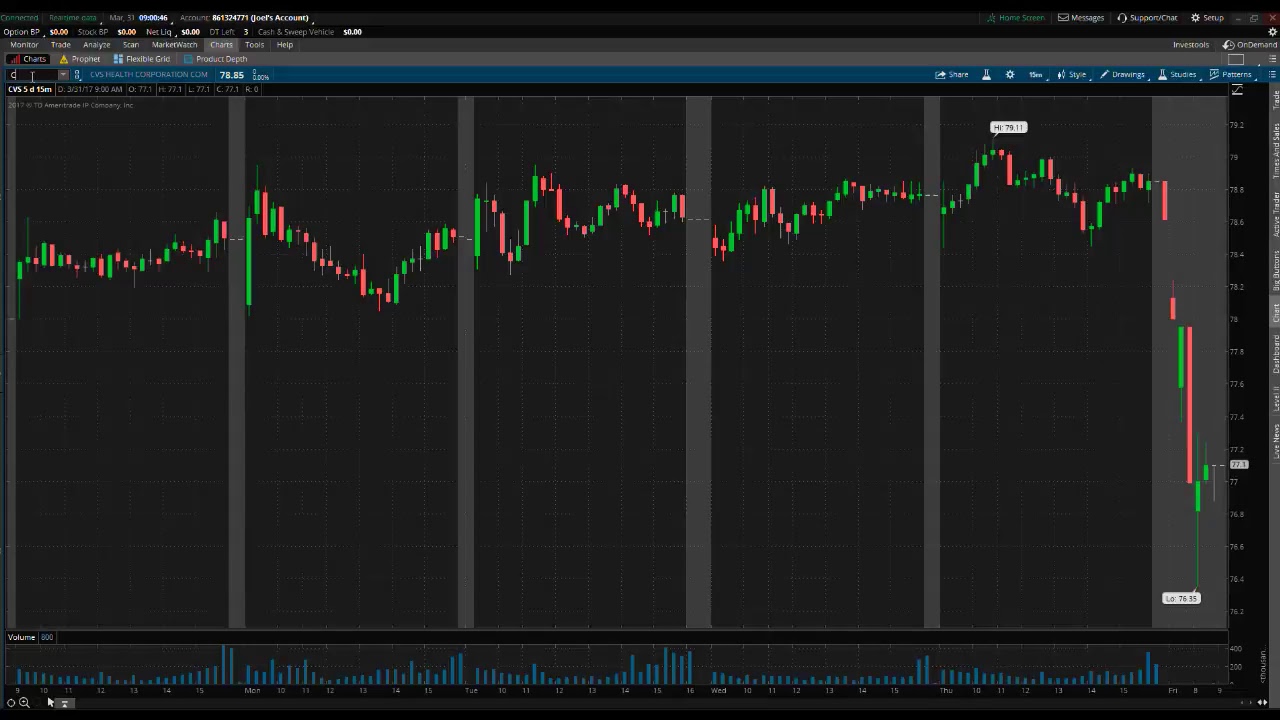Open the thinkScript flask icon beside Share
Screen dimensions: 1280x720
coord(986,75)
